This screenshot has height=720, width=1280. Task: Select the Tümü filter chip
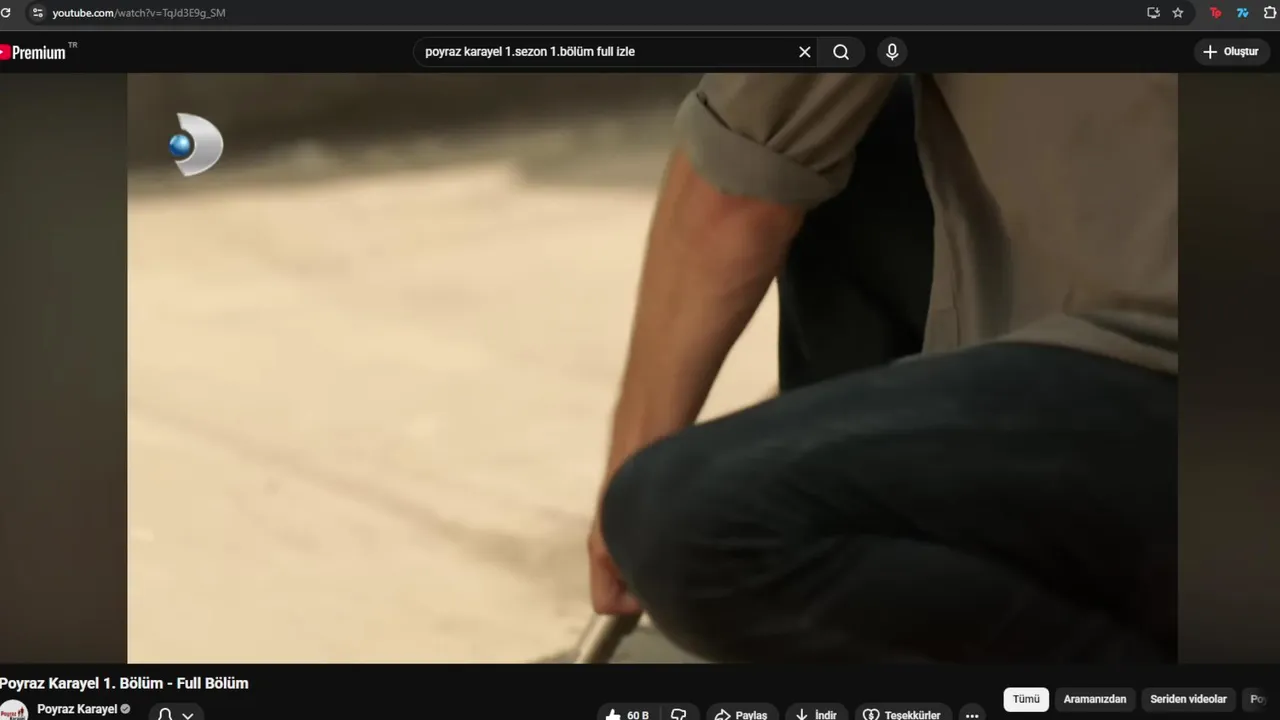coord(1026,699)
